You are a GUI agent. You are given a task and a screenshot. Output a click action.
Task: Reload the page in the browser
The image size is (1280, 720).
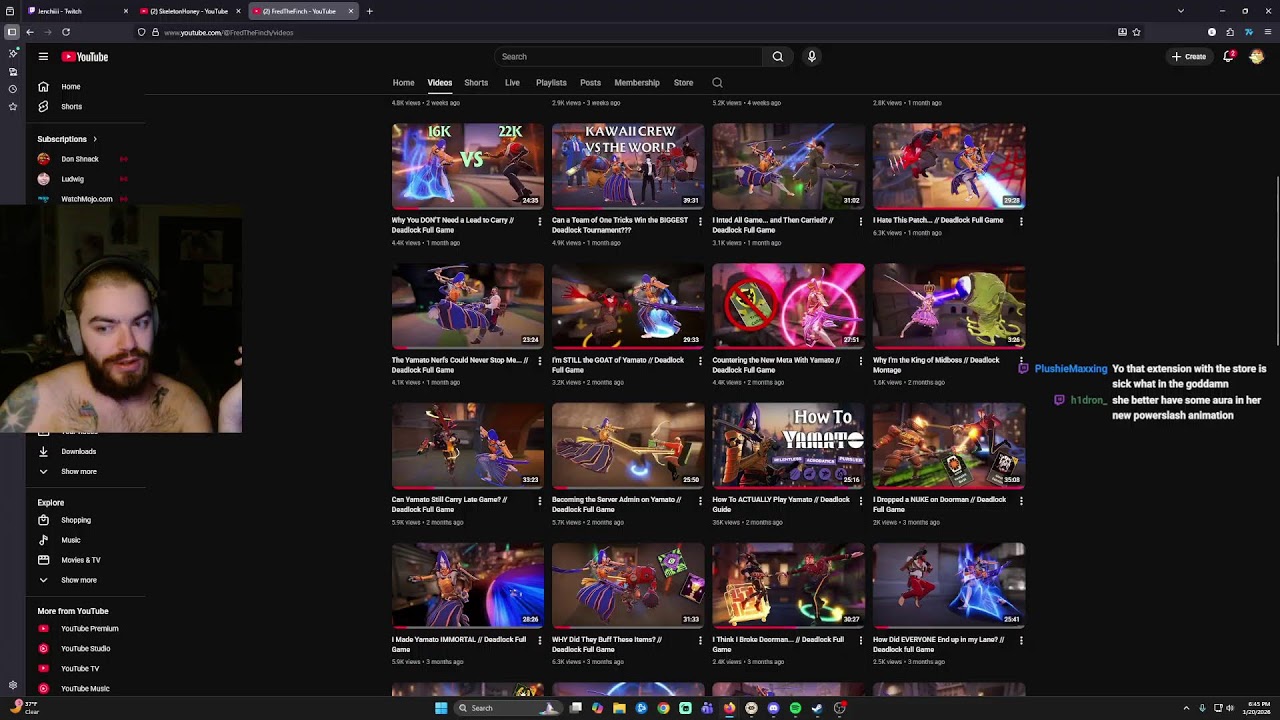coord(66,32)
